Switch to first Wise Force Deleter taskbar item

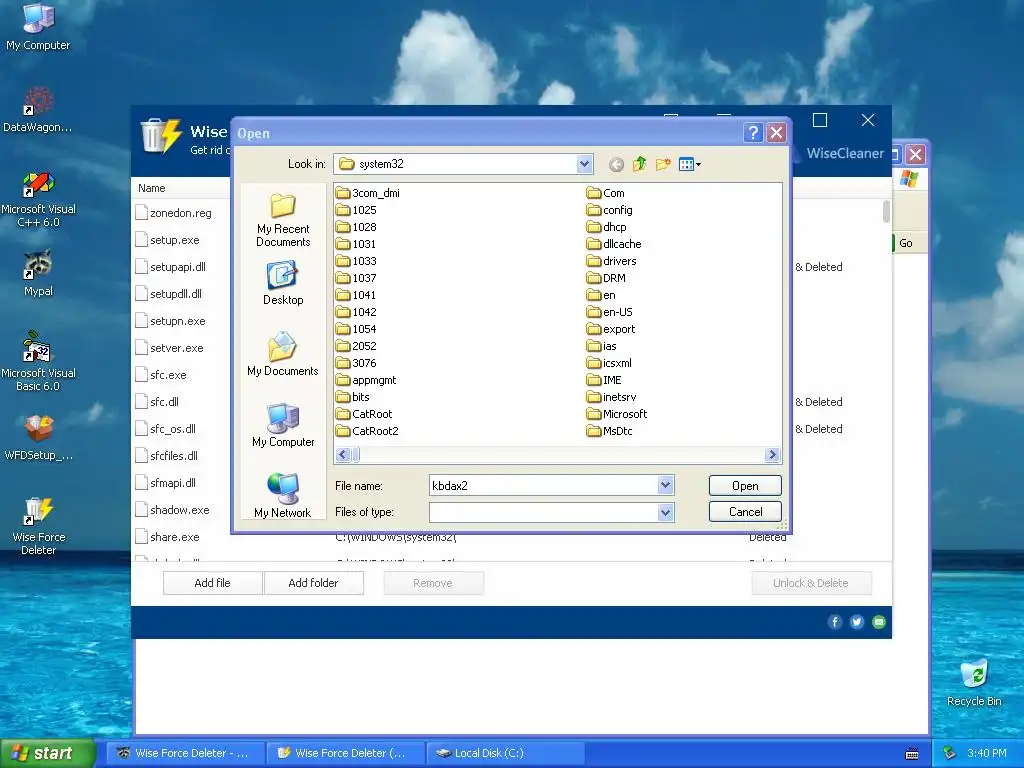coord(186,753)
